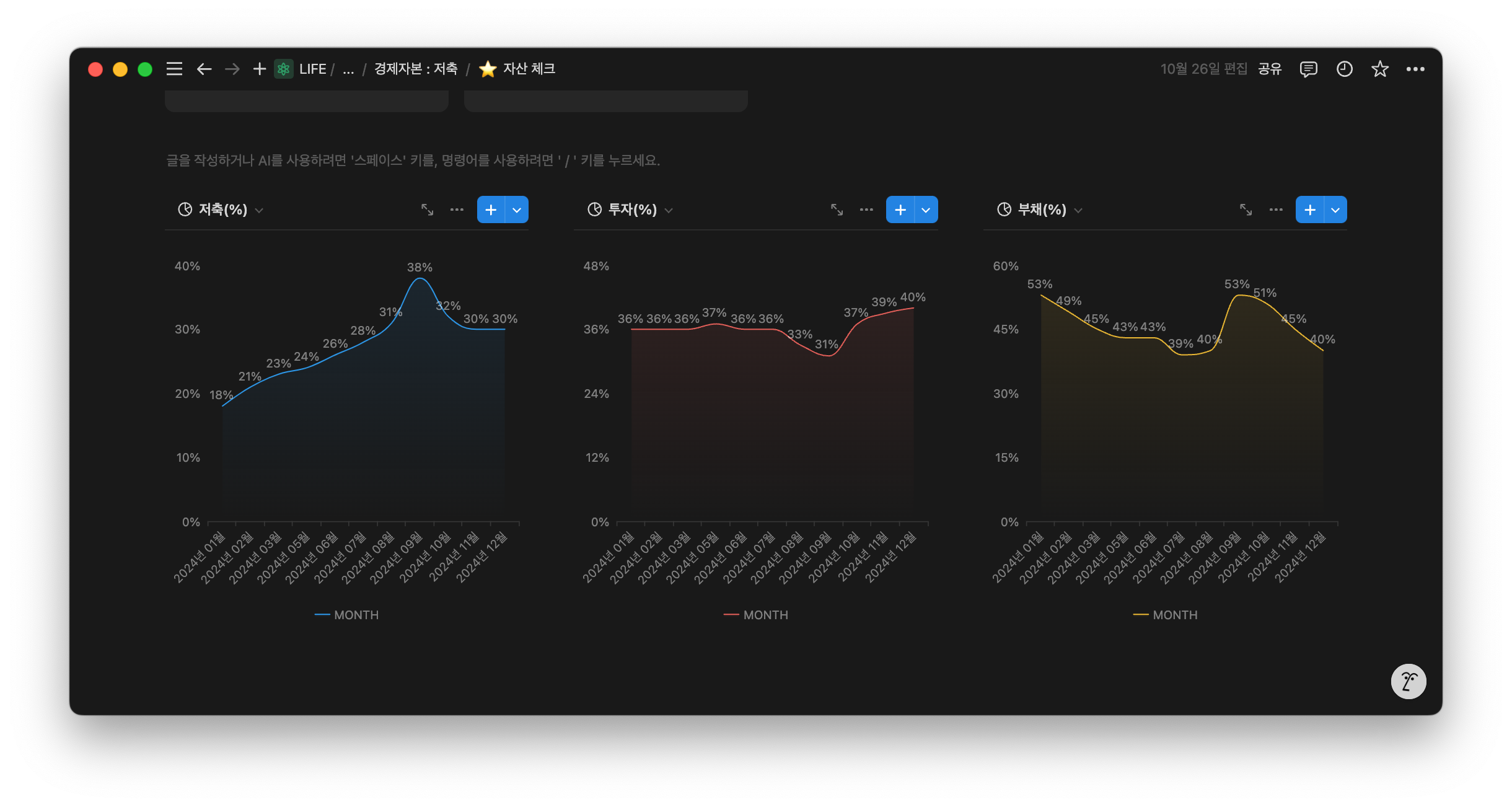Screen dimensions: 1512x807
Task: Open the comments panel icon
Action: [x=1308, y=69]
